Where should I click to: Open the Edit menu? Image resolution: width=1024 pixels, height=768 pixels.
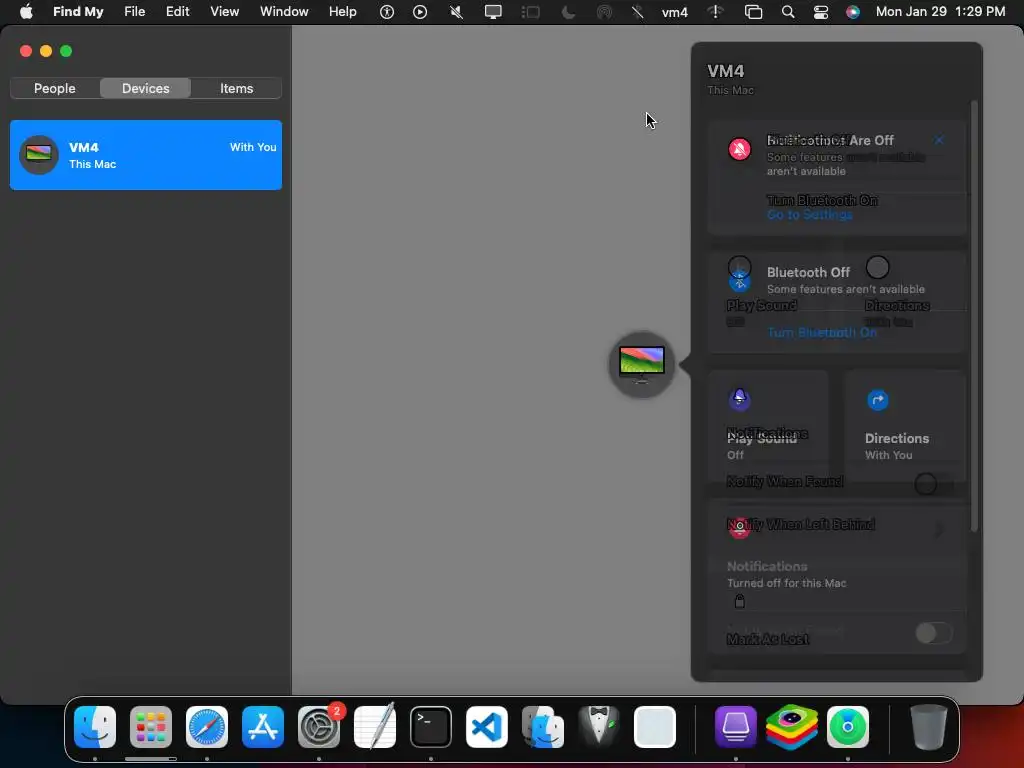pos(178,12)
